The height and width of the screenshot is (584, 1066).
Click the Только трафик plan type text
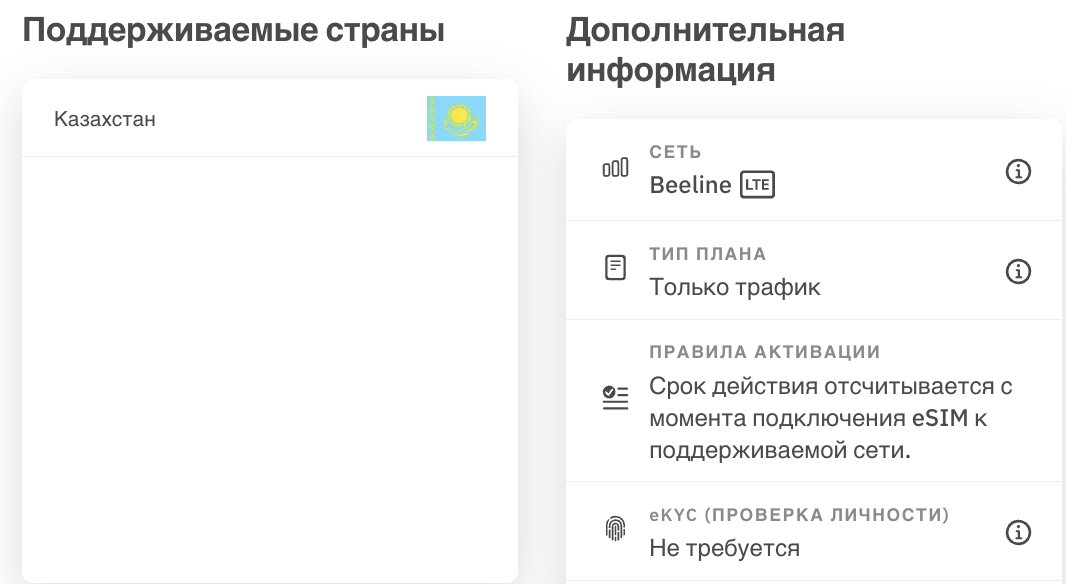[735, 287]
